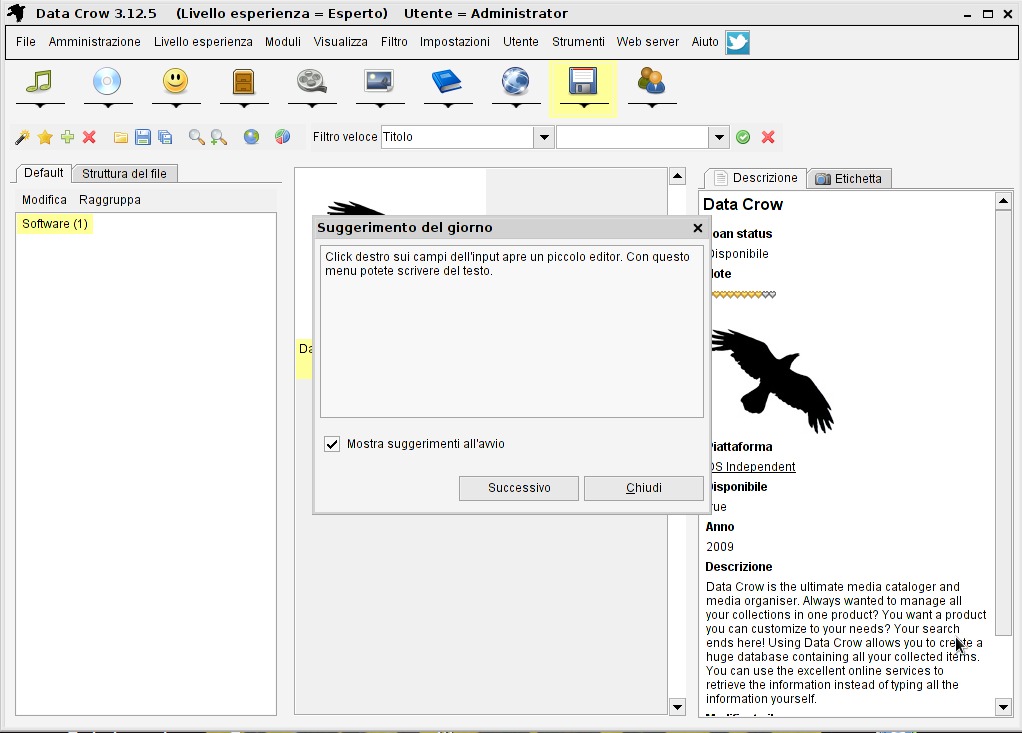
Task: Click the small globe online search icon
Action: pyautogui.click(x=252, y=137)
